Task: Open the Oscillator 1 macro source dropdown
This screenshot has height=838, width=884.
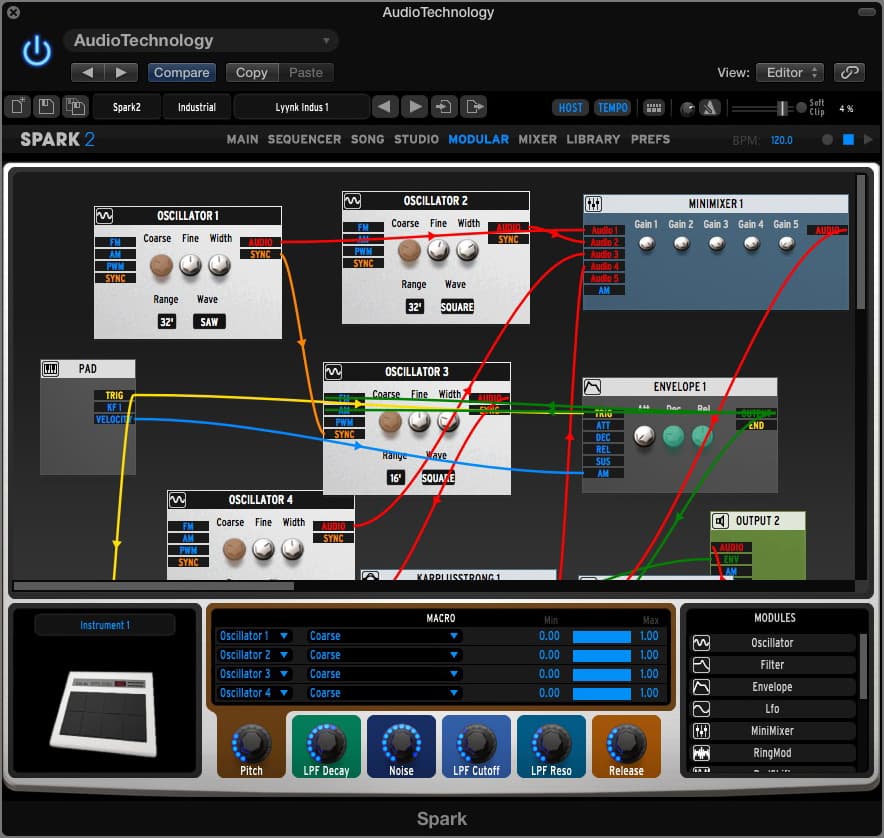Action: click(254, 636)
